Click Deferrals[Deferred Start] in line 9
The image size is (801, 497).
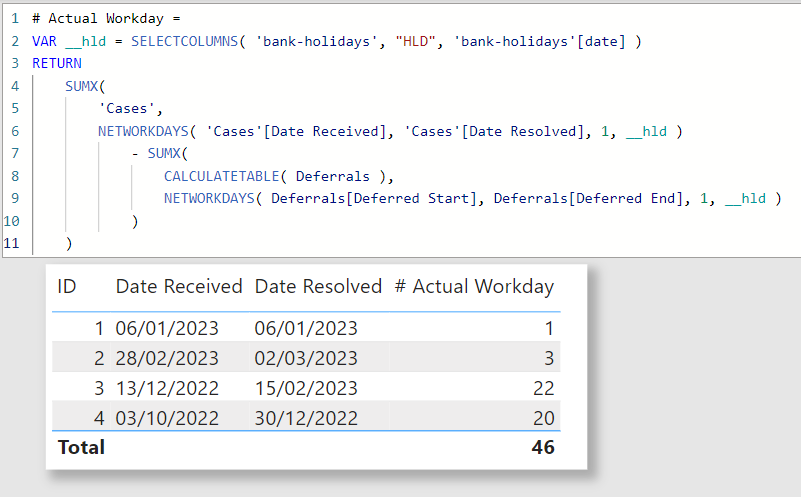(373, 199)
